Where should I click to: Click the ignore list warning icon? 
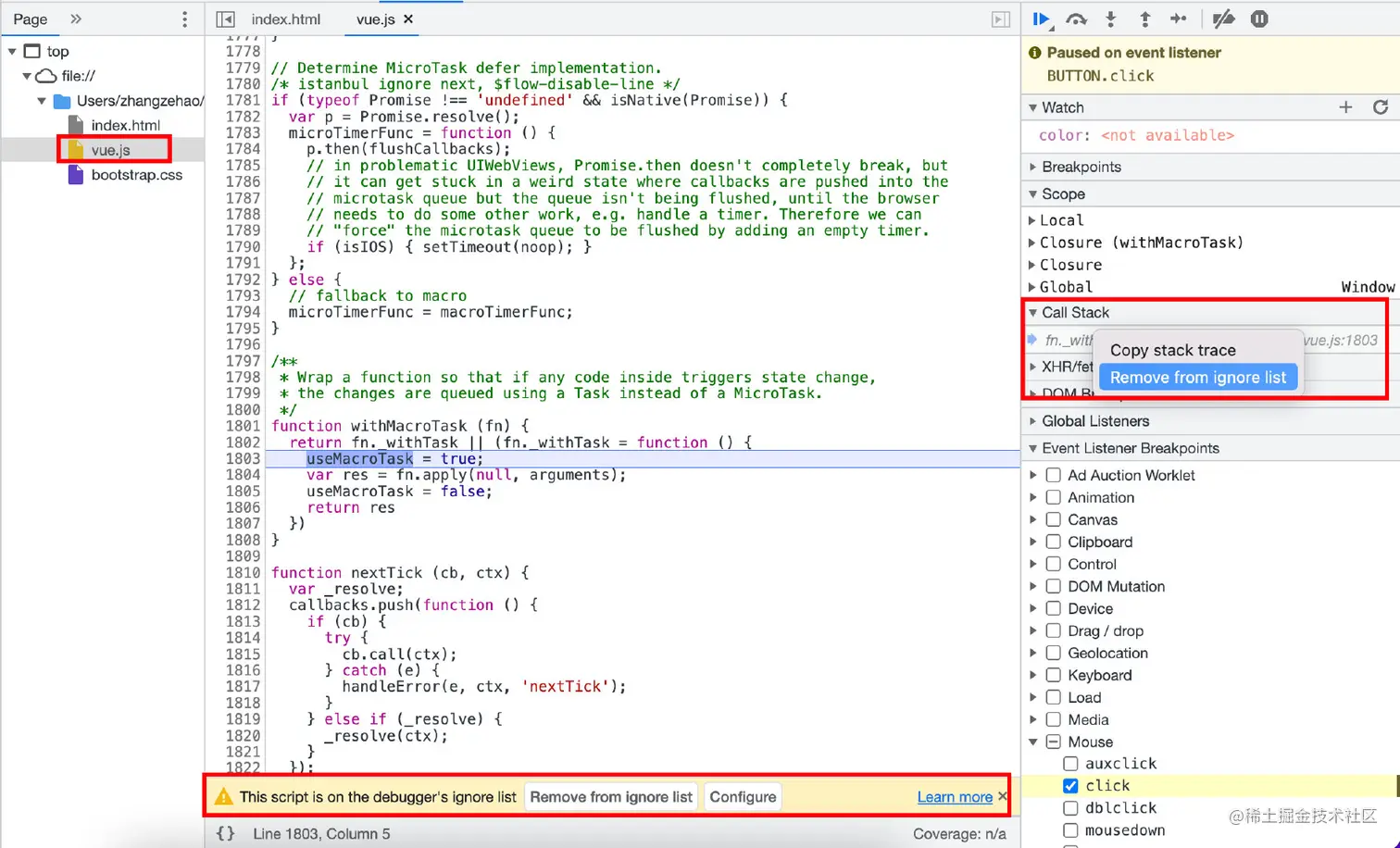(223, 796)
